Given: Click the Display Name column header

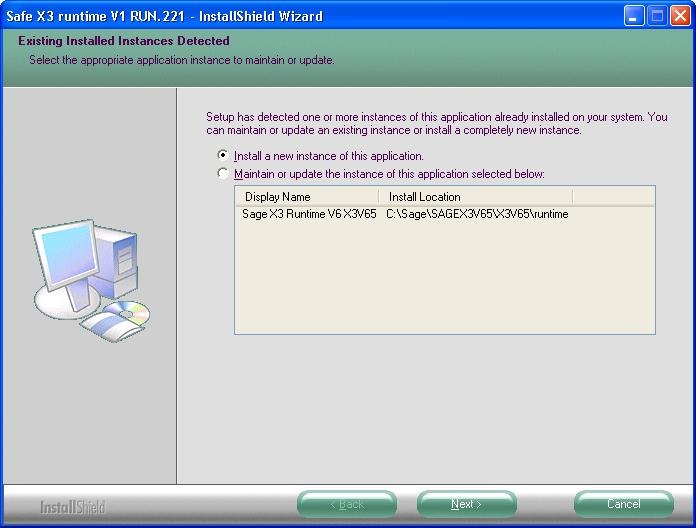Looking at the screenshot, I should tap(307, 197).
